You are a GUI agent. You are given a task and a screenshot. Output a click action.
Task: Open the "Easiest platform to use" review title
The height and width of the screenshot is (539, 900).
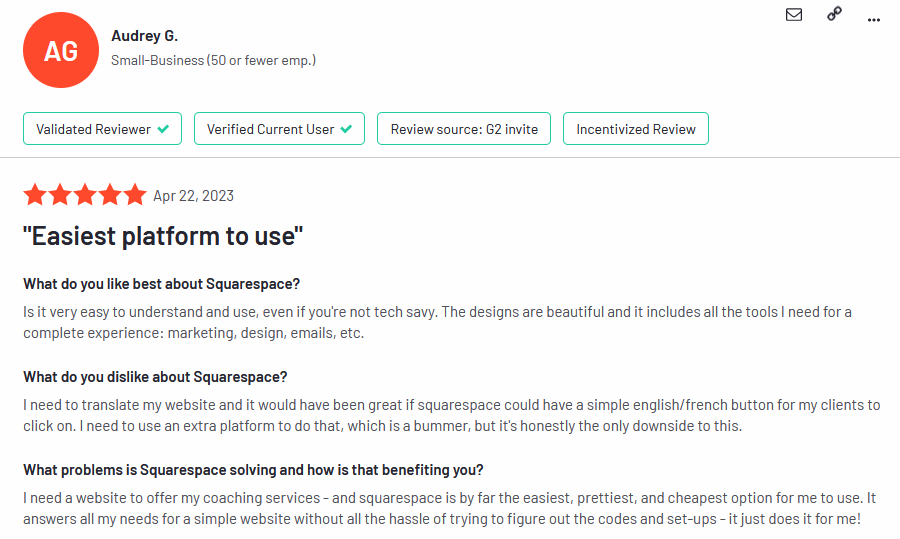click(163, 236)
